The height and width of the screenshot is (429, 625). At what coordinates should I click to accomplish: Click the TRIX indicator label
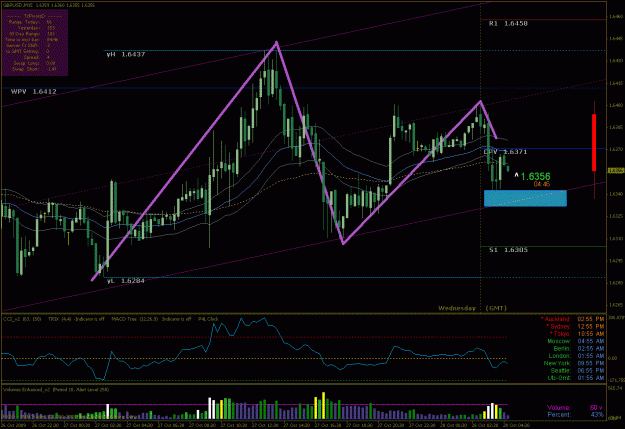click(x=76, y=319)
